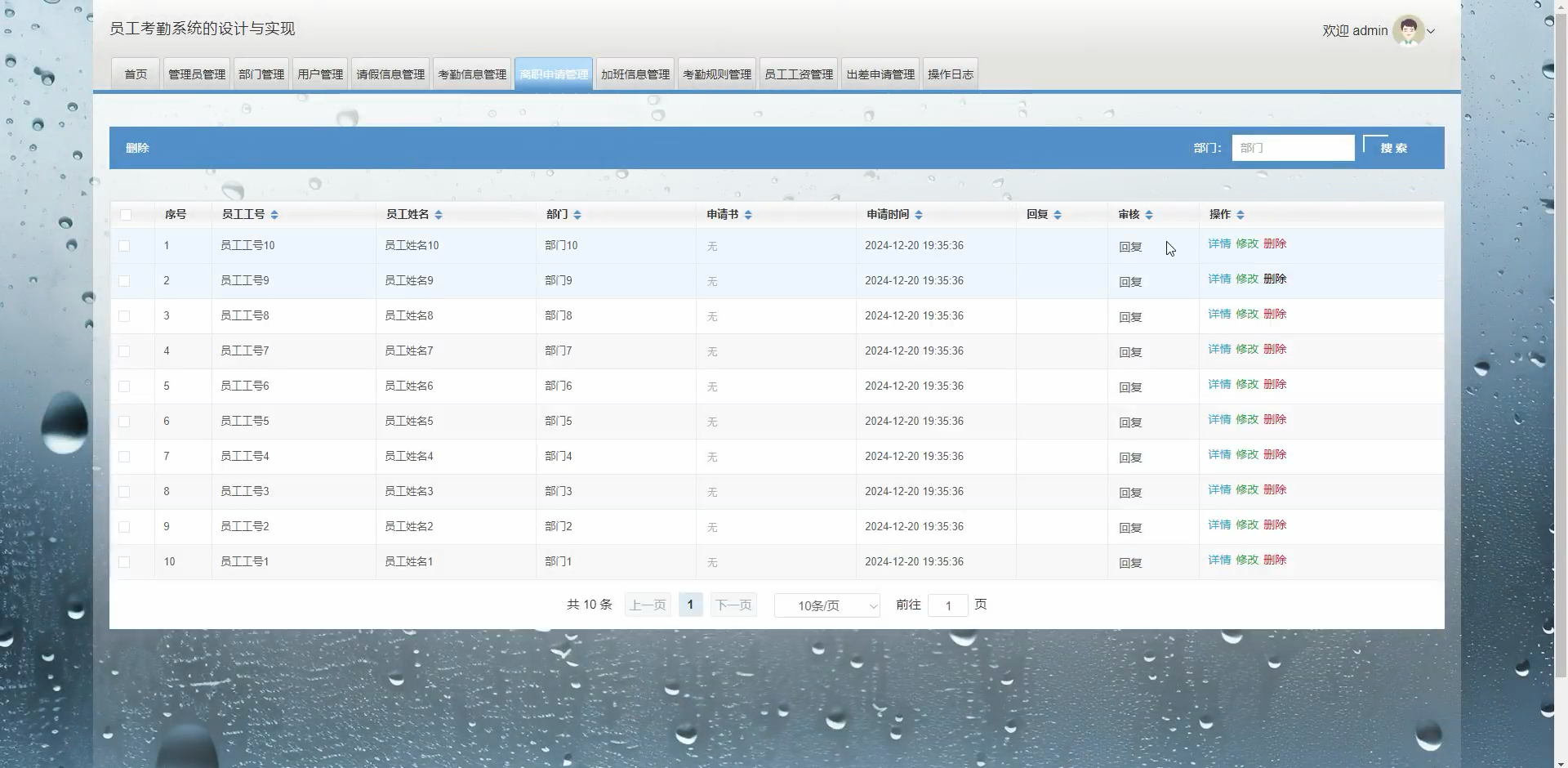Focus the 部门 search input field
The image size is (1568, 768).
pyautogui.click(x=1293, y=148)
